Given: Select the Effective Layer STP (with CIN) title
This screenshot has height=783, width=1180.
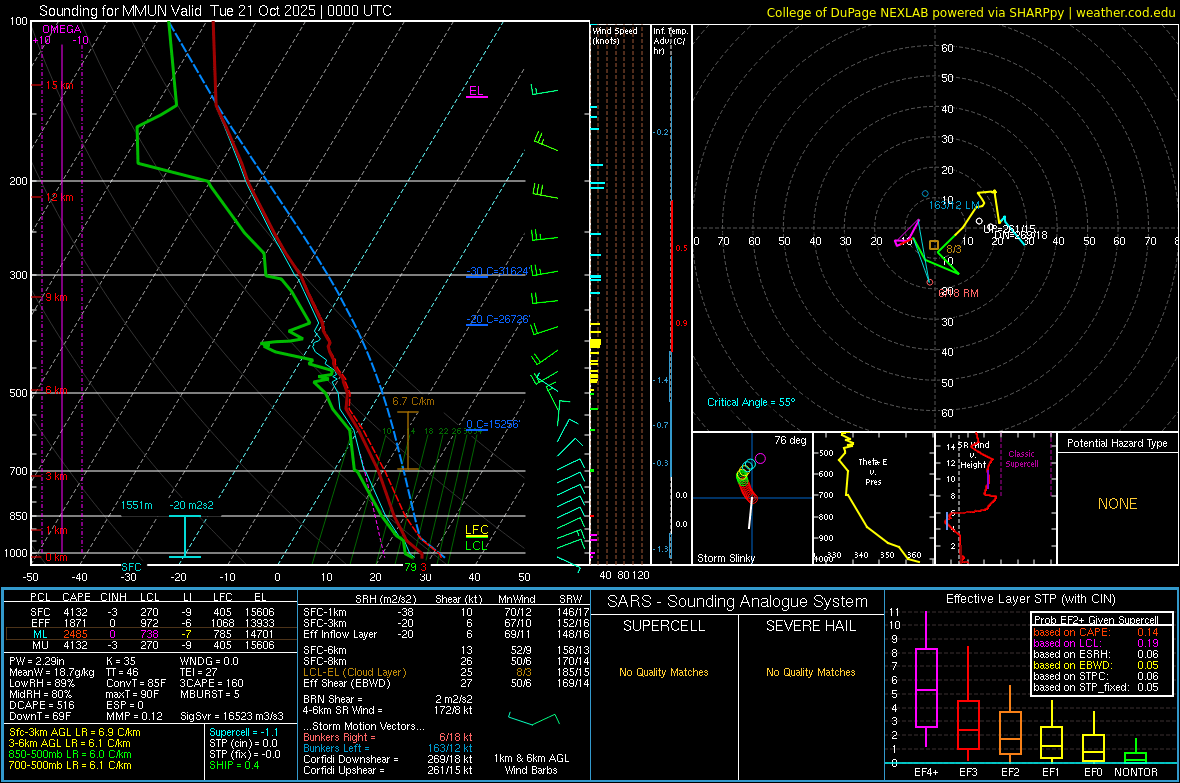Looking at the screenshot, I should click(x=1030, y=599).
